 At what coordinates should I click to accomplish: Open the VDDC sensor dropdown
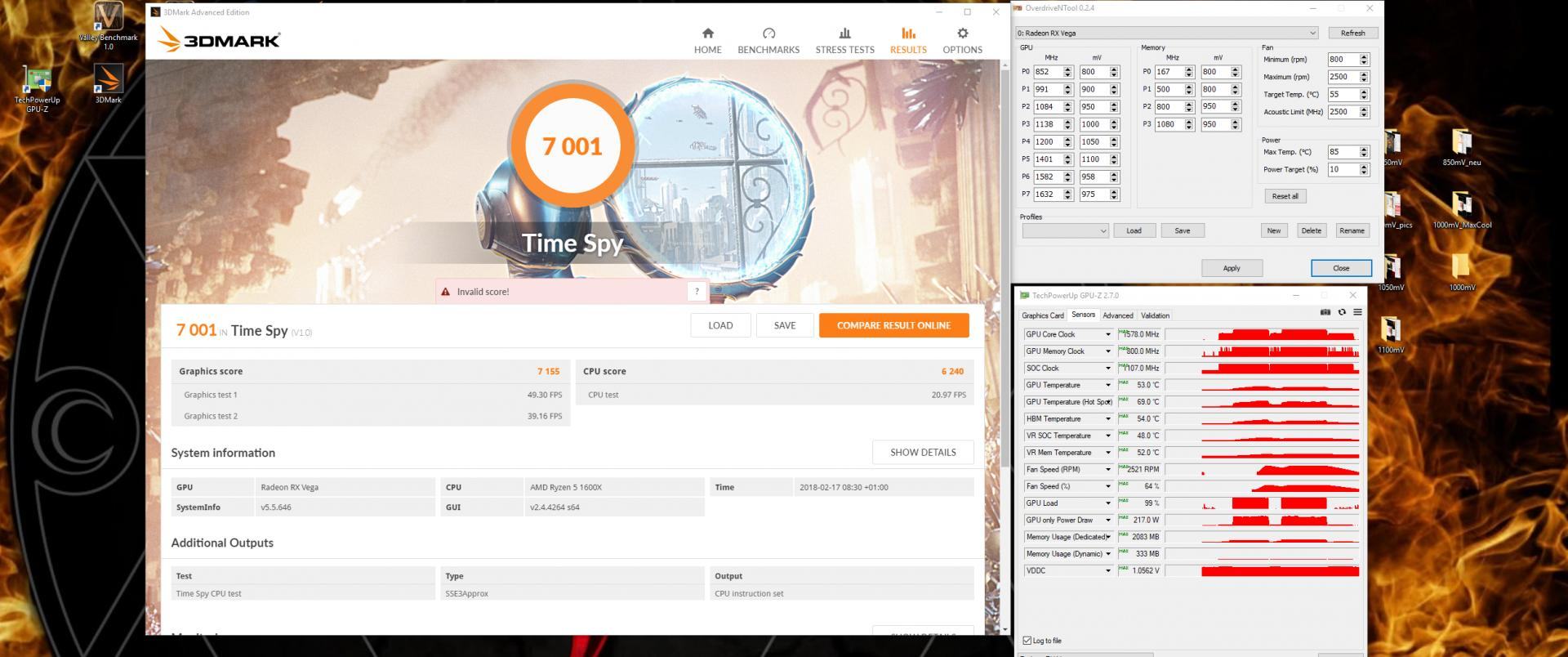point(1108,570)
